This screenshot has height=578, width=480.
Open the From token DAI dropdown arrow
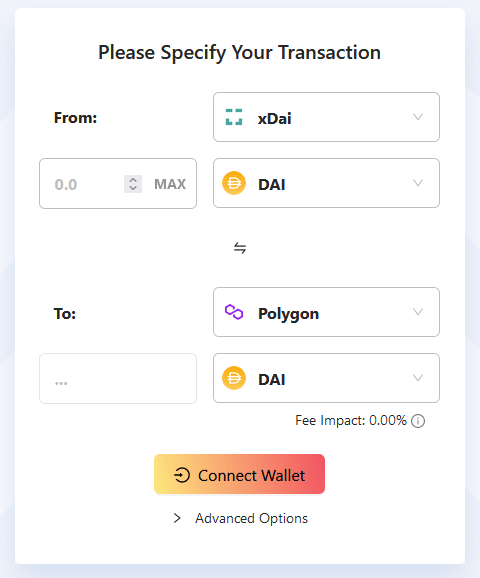[x=418, y=183]
